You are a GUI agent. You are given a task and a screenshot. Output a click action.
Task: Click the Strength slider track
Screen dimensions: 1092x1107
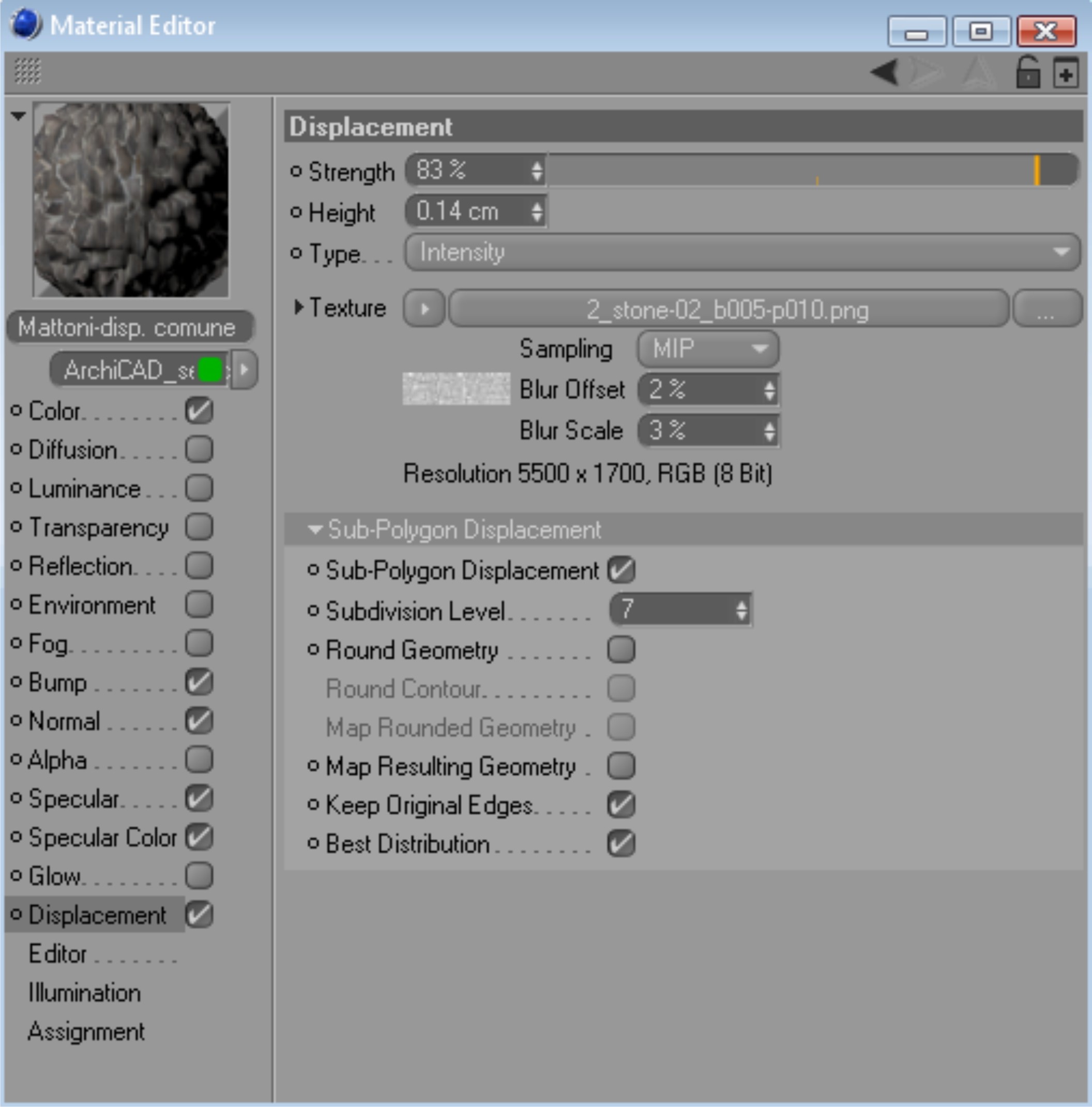[802, 170]
